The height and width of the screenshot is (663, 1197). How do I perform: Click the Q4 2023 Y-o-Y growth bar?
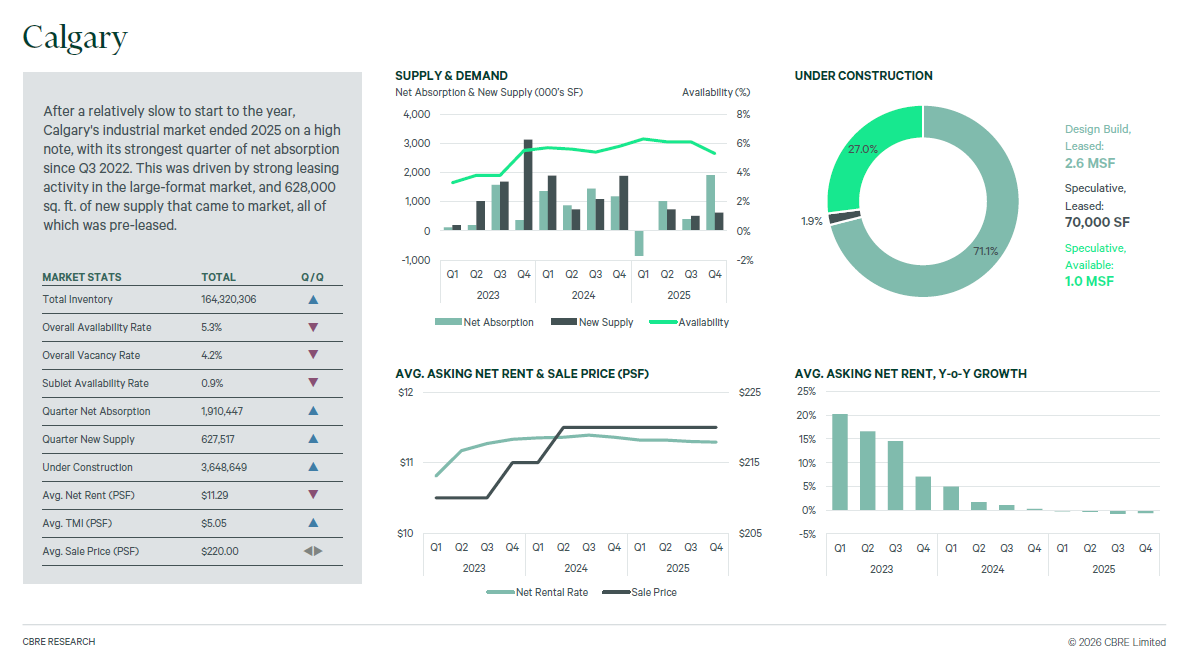923,493
